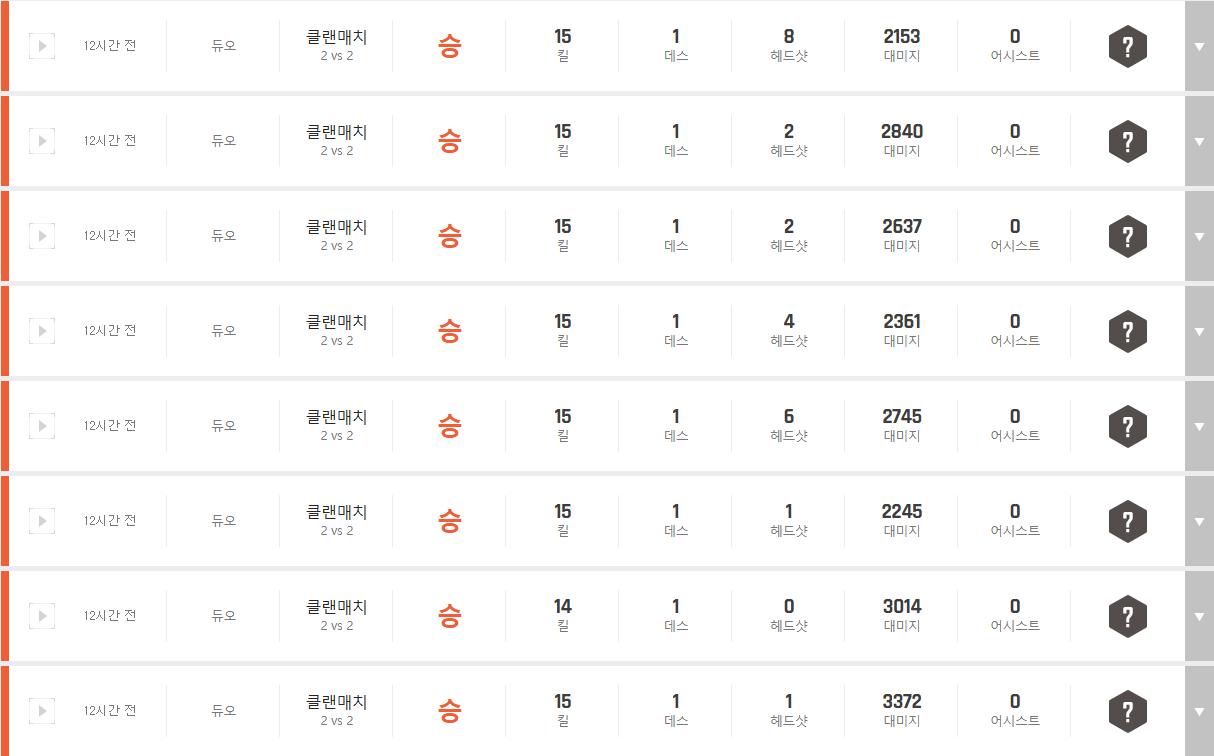Image resolution: width=1214 pixels, height=756 pixels.
Task: Open unknown badge icon for 2637 damage match
Action: tap(1127, 237)
